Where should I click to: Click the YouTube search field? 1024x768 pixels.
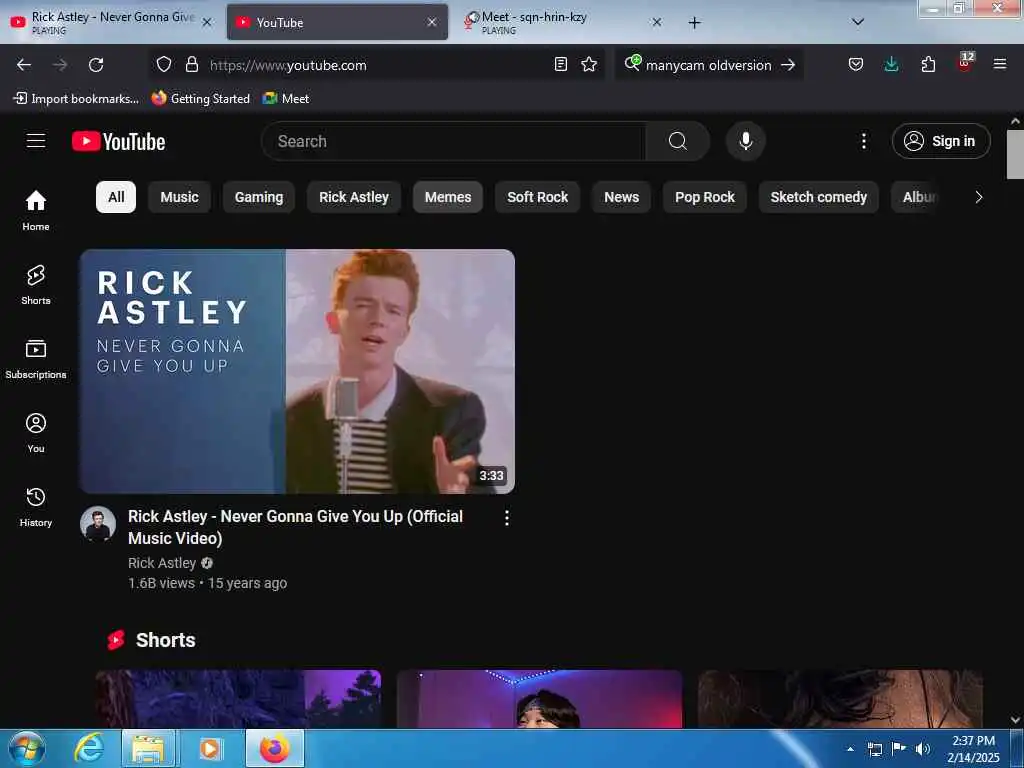(454, 141)
